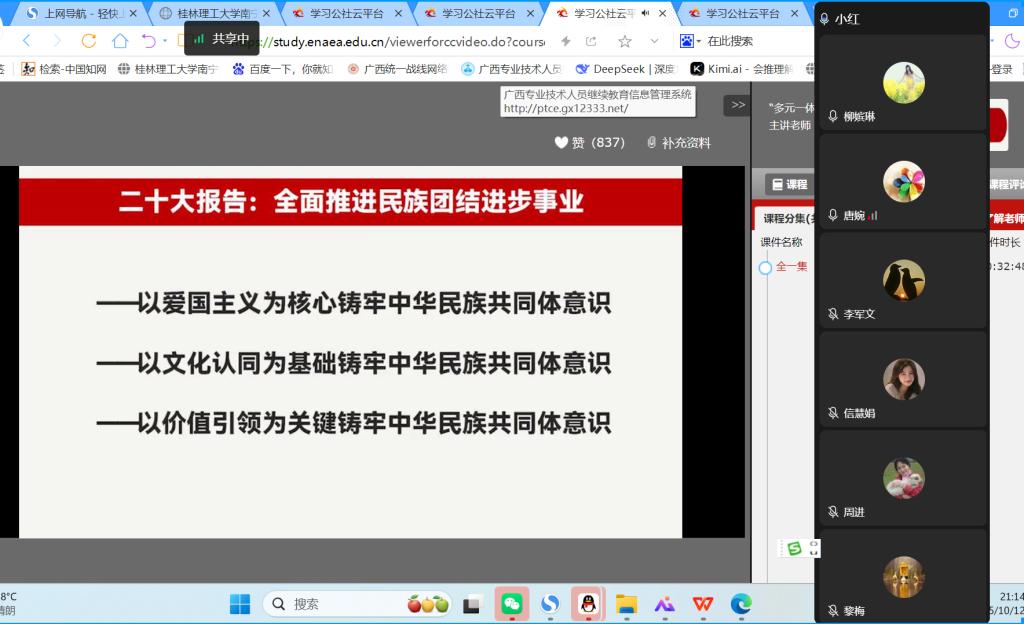Bookmark page with the star icon

625,41
